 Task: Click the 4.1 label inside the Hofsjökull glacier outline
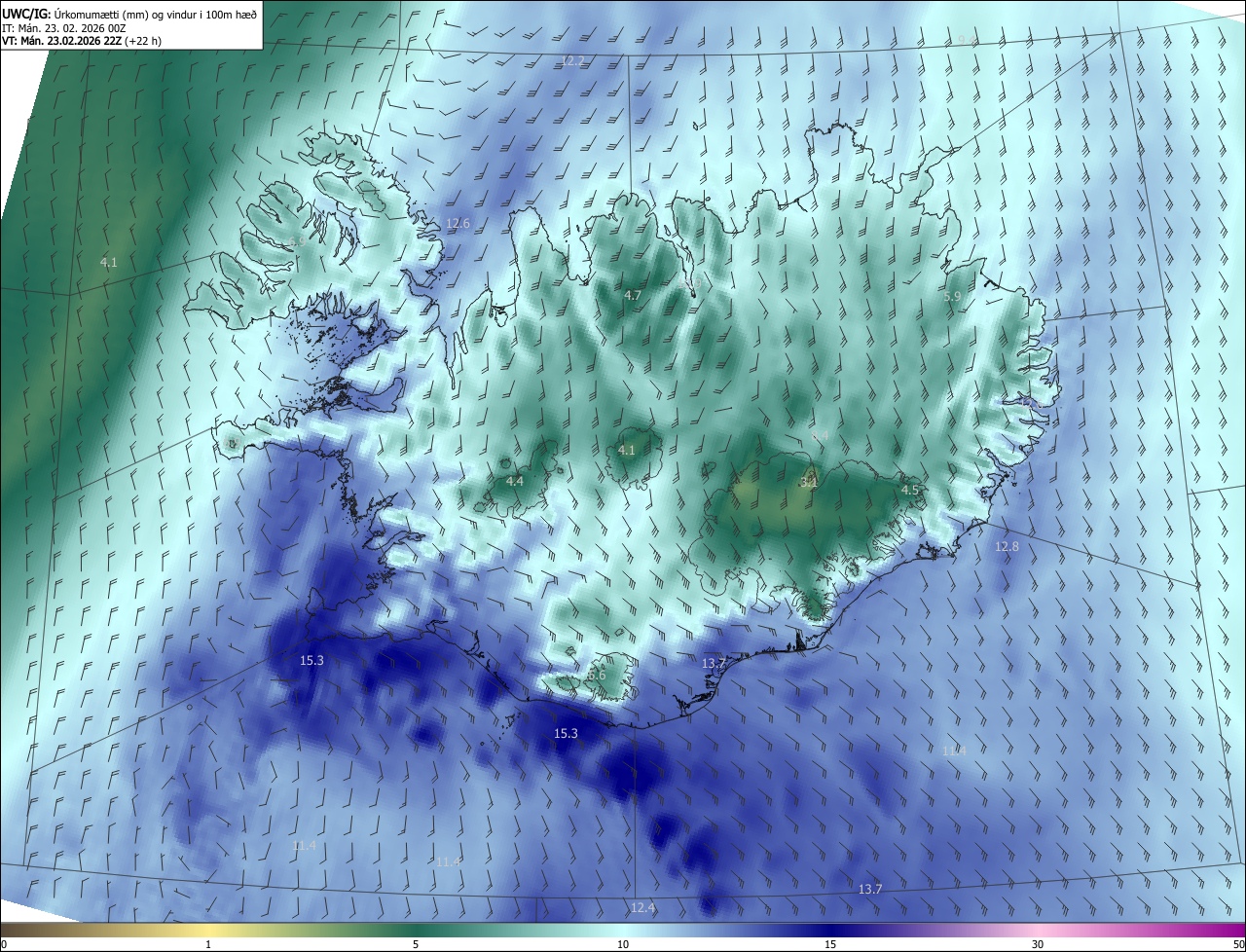[626, 451]
